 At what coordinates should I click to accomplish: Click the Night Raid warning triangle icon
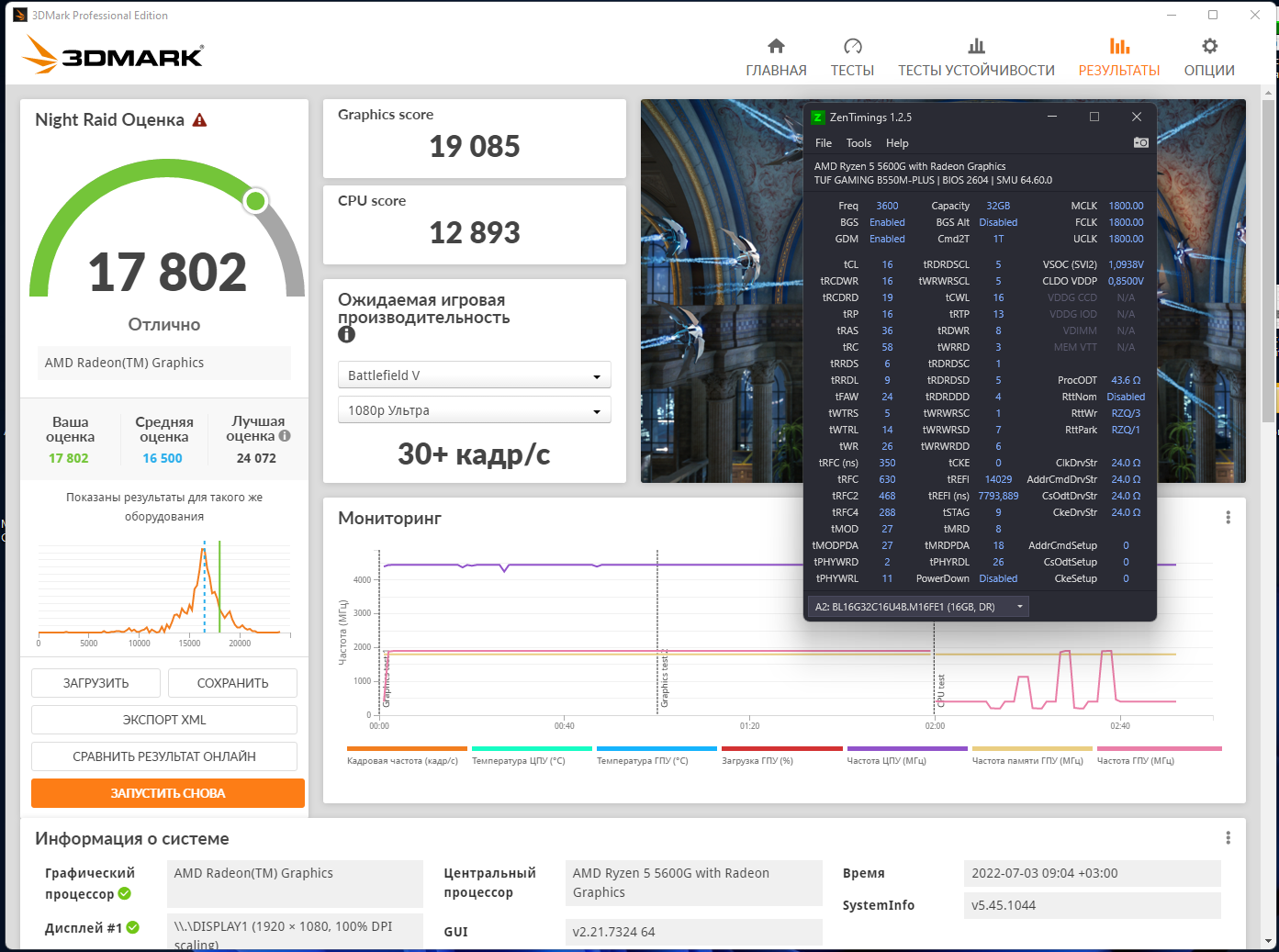pyautogui.click(x=199, y=120)
